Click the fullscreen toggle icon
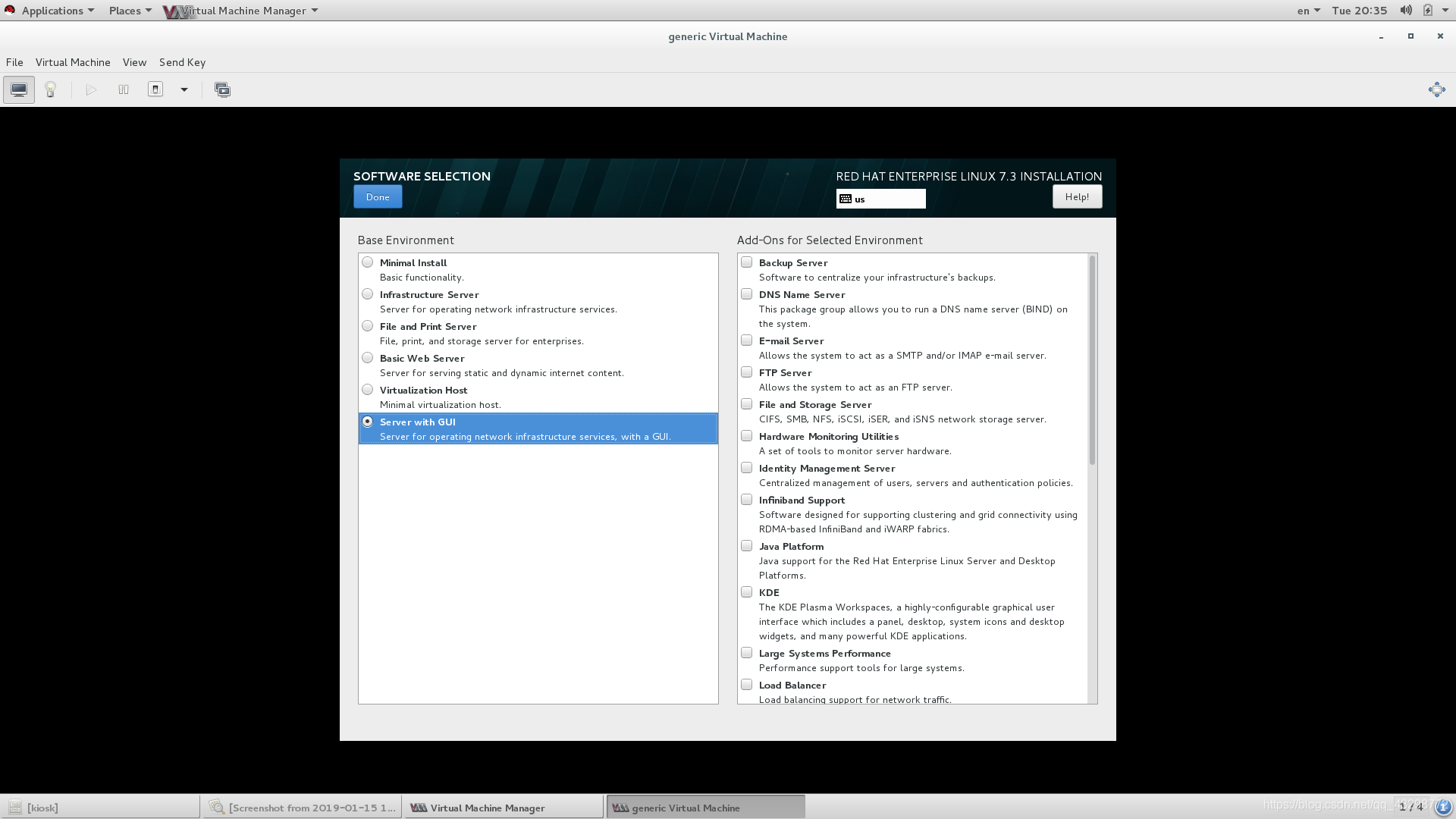 pyautogui.click(x=1437, y=89)
